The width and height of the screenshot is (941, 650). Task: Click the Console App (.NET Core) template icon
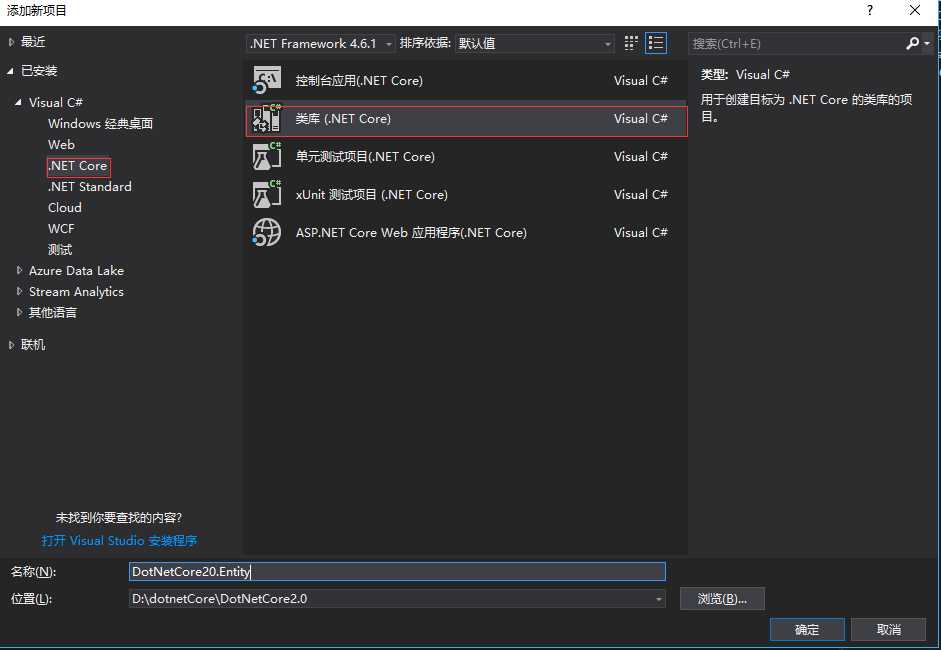pos(266,80)
